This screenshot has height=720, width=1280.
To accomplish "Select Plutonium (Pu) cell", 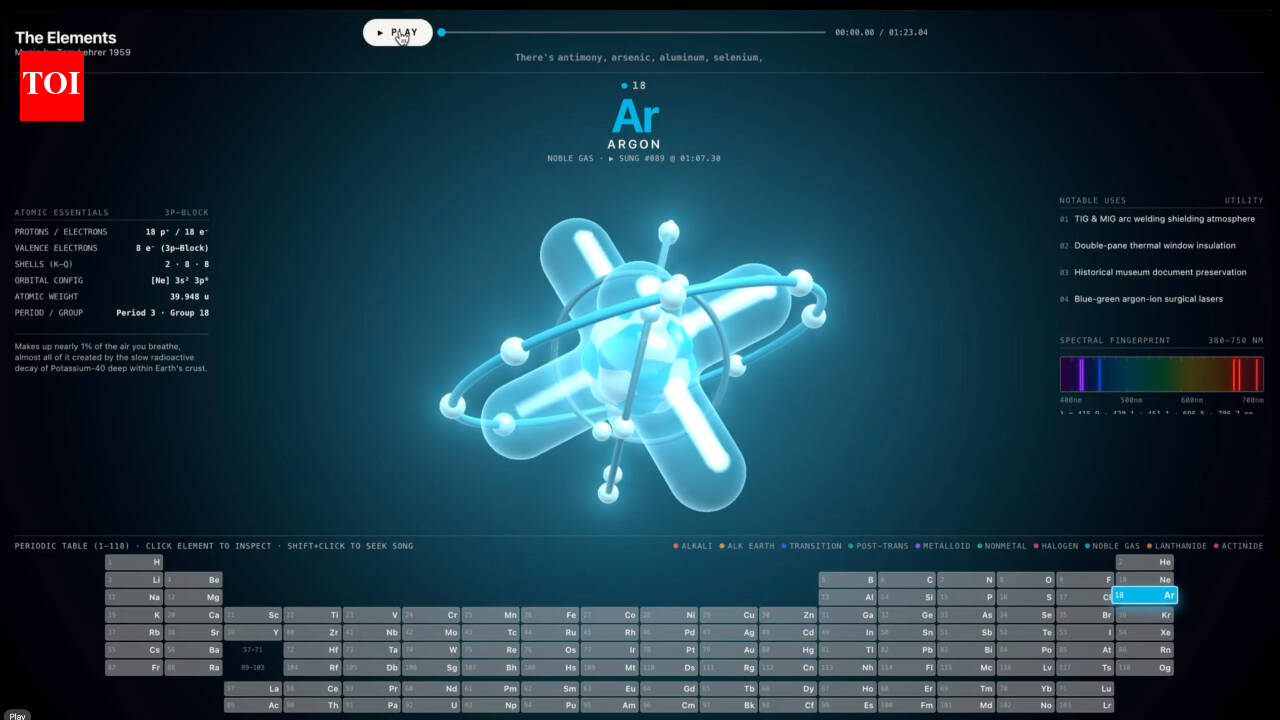I will [x=550, y=705].
